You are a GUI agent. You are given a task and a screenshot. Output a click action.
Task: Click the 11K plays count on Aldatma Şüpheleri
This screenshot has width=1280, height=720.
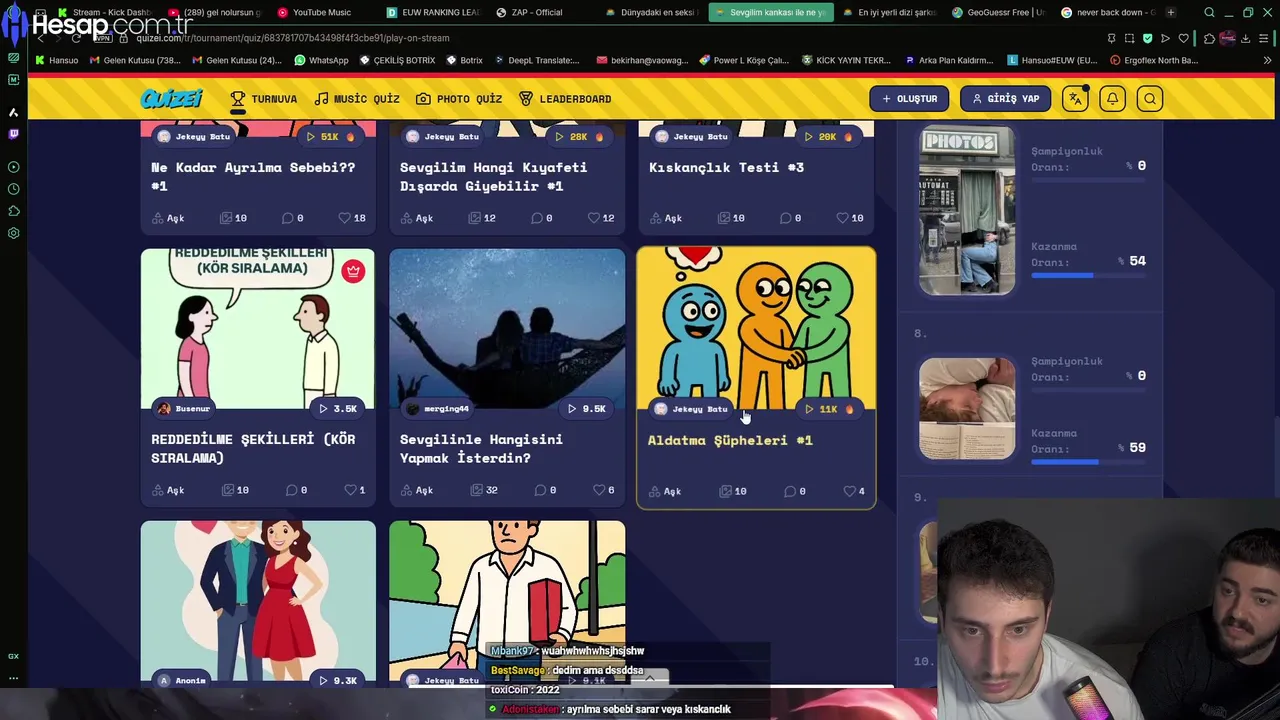(829, 409)
